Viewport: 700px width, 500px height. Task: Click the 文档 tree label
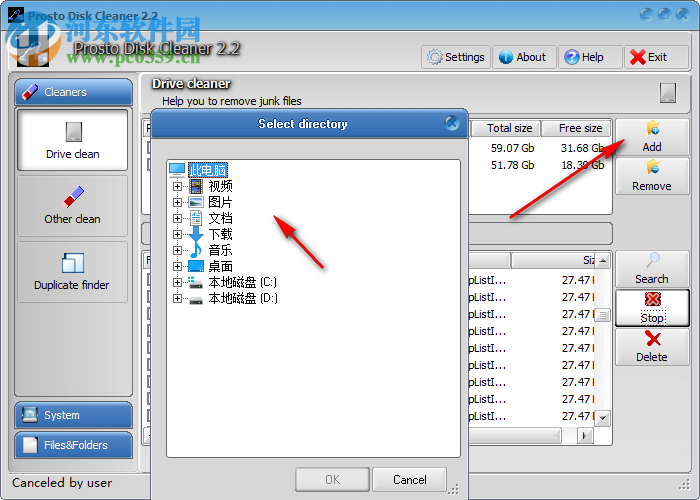221,218
